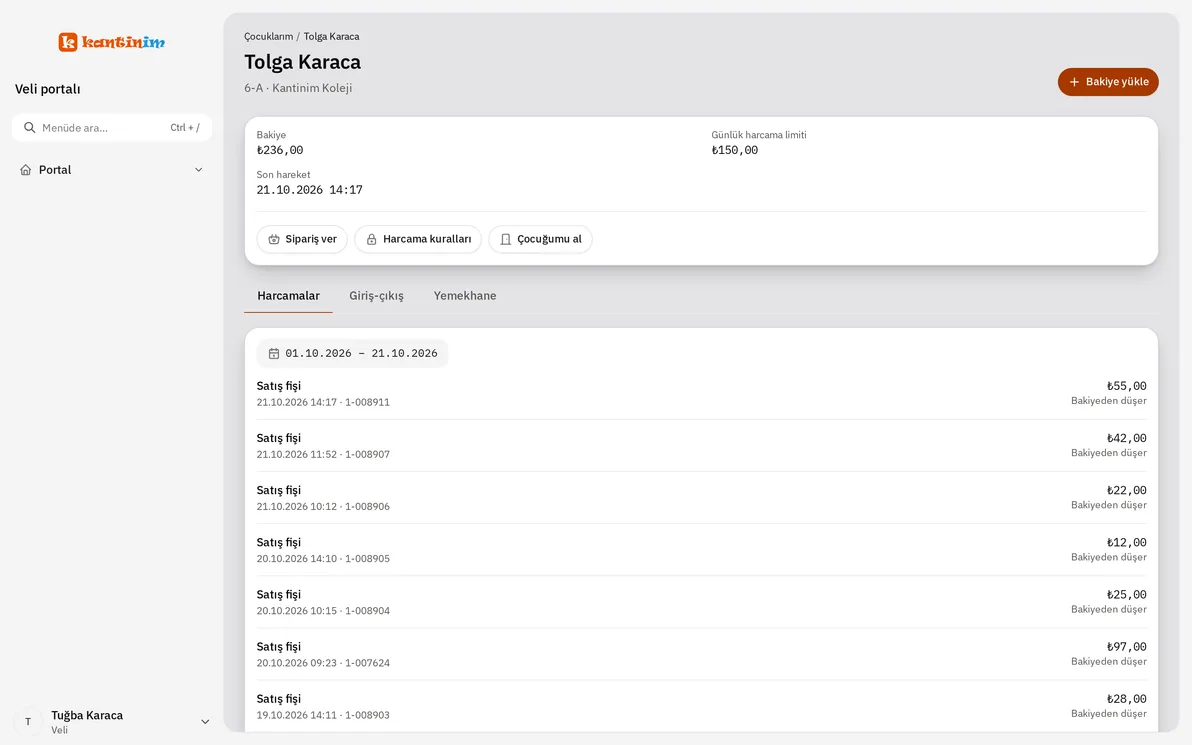Open sales receipt 1-008911 for ₺55,00
The width and height of the screenshot is (1192, 745).
pyautogui.click(x=701, y=394)
